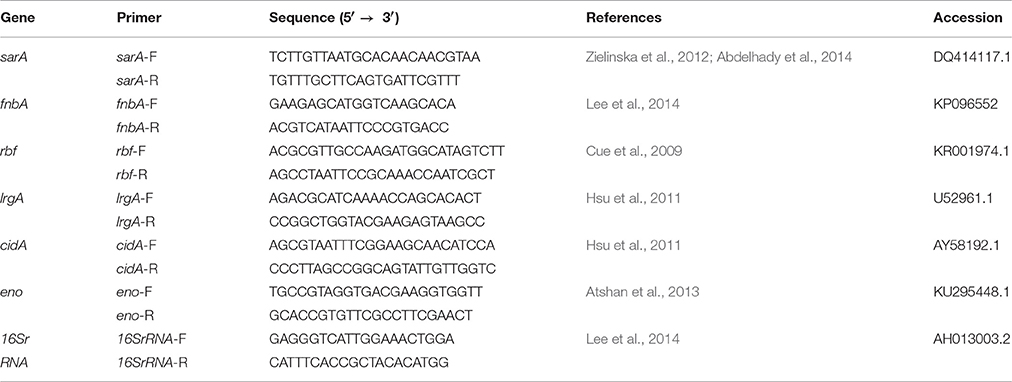Click the Hsu et al., 2011 reference for cidA
The height and width of the screenshot is (382, 1012).
[x=632, y=245]
